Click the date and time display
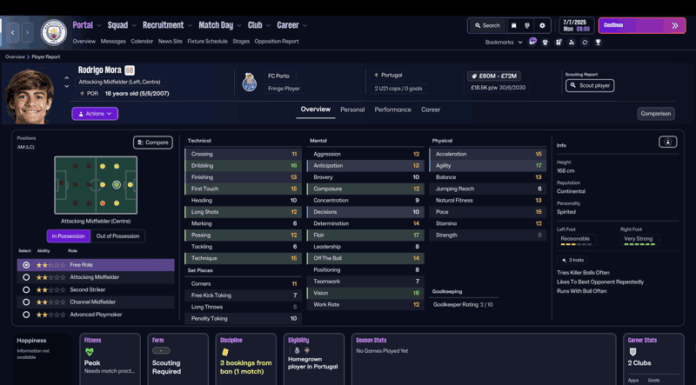Viewport: 696px width, 385px height. point(576,25)
